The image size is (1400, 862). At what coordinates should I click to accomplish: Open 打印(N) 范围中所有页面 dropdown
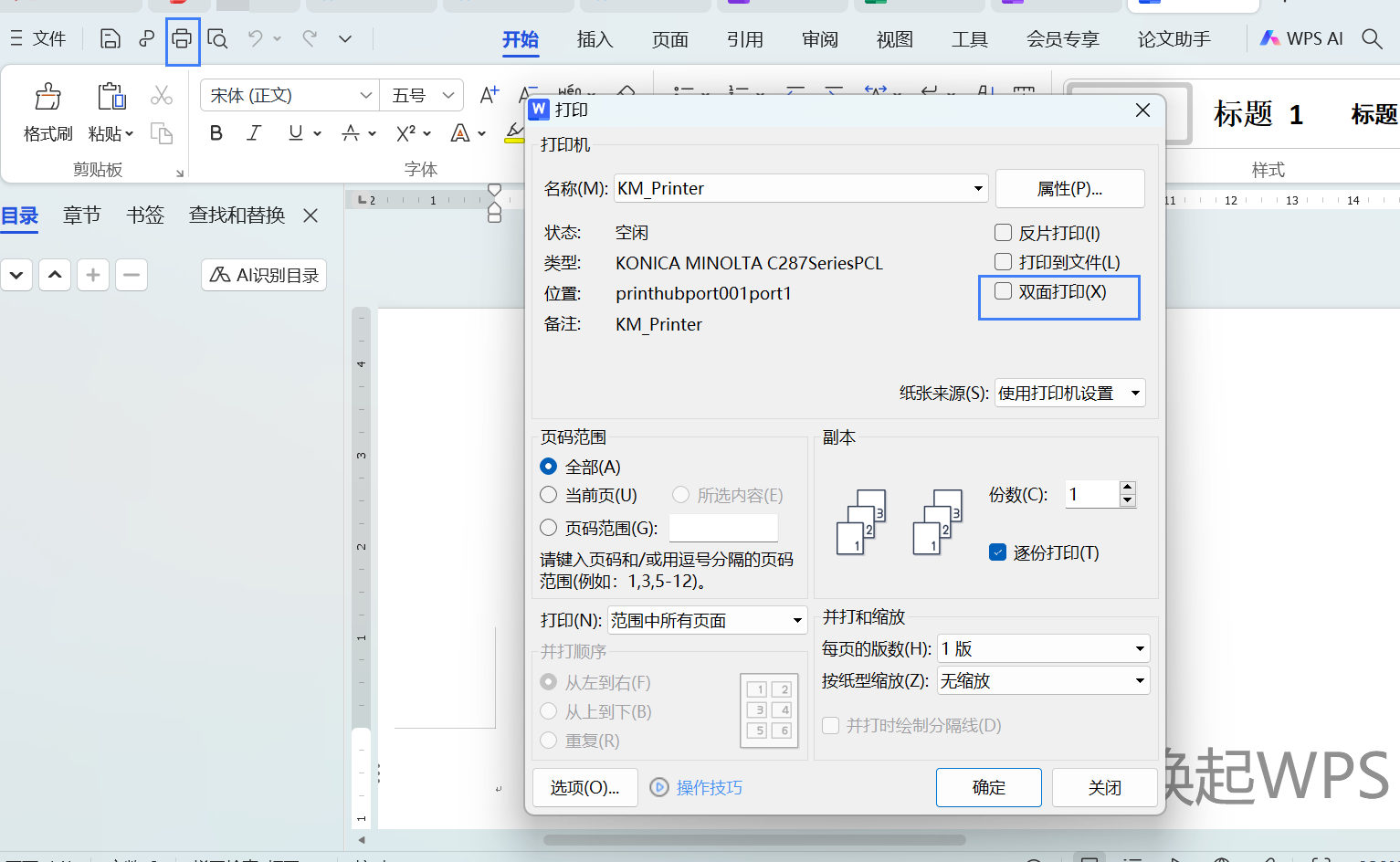(x=708, y=621)
